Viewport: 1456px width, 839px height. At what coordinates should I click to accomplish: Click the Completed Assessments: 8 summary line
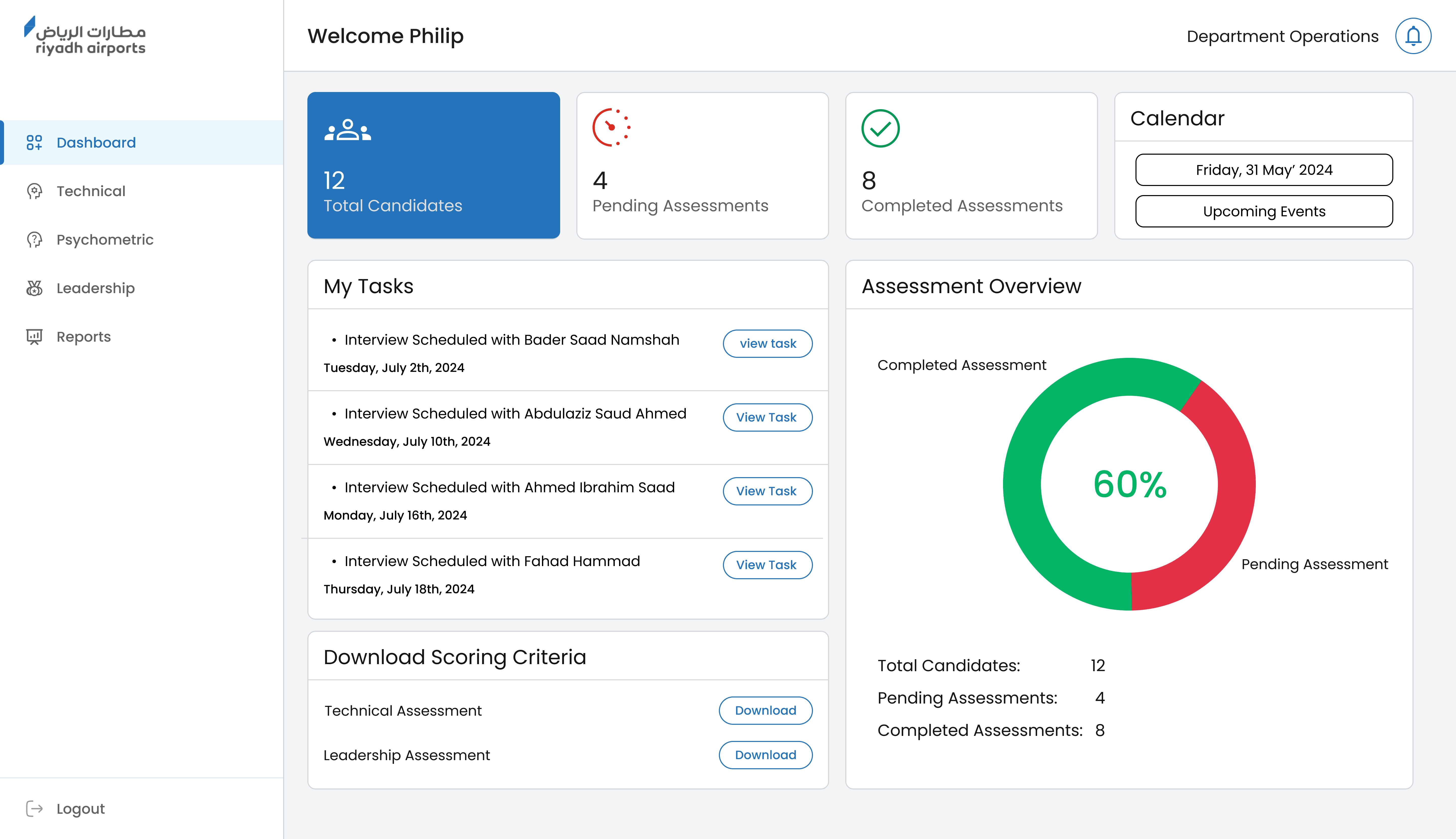(991, 730)
